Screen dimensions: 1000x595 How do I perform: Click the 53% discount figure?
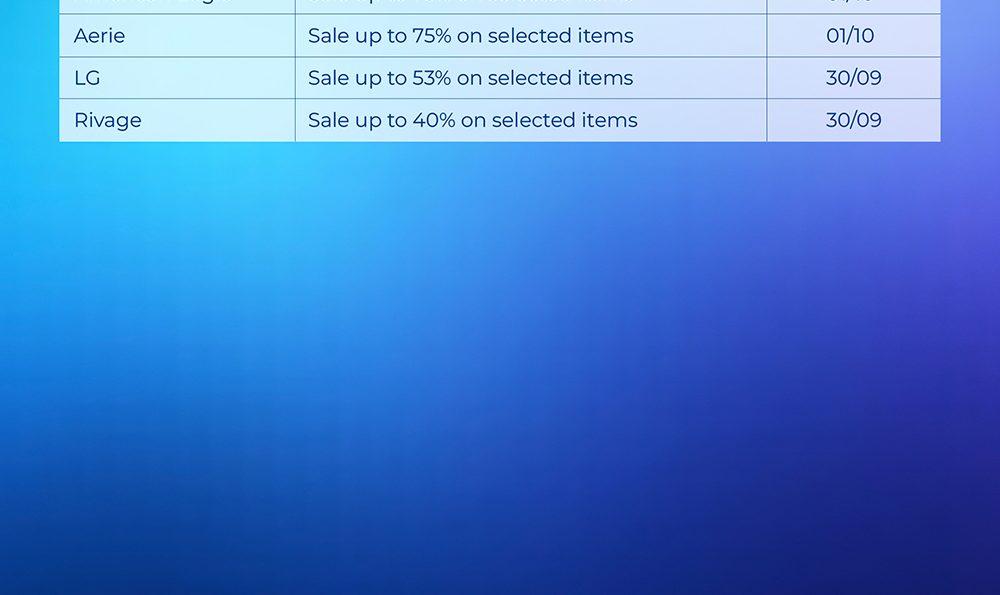point(432,78)
